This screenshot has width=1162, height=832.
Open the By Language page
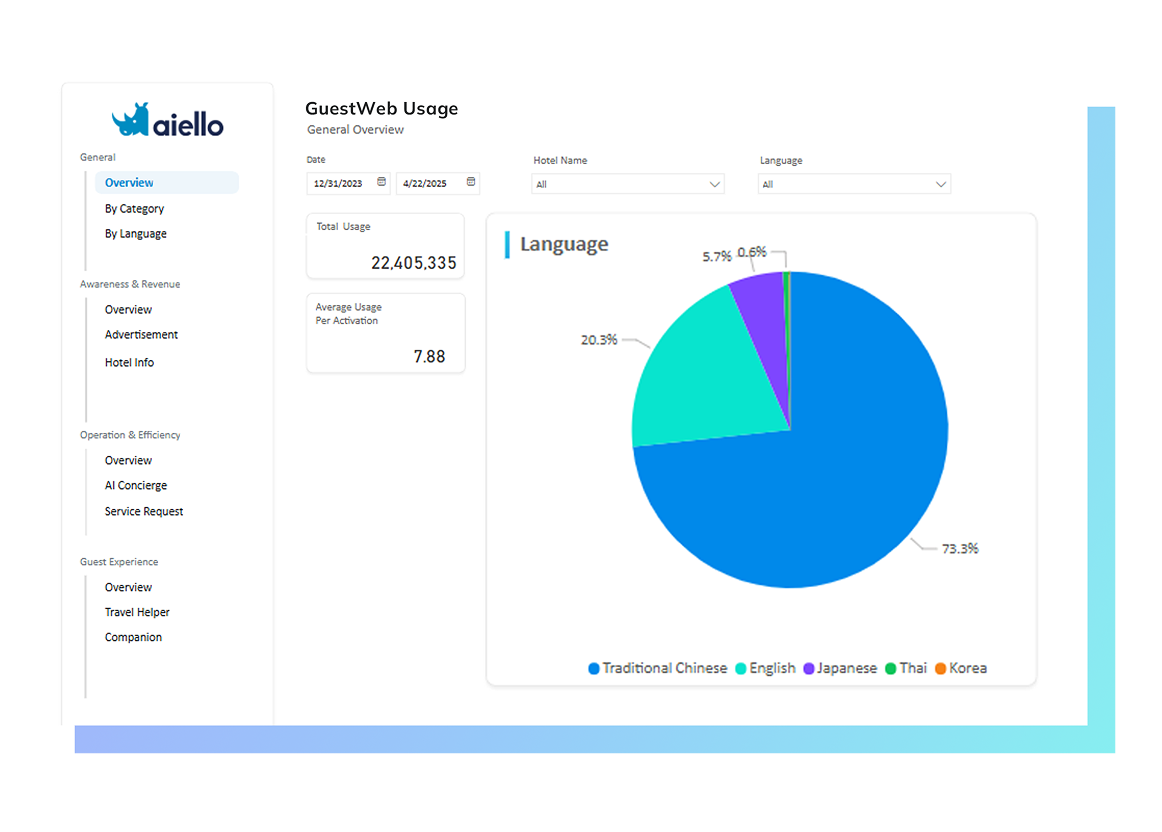(136, 233)
